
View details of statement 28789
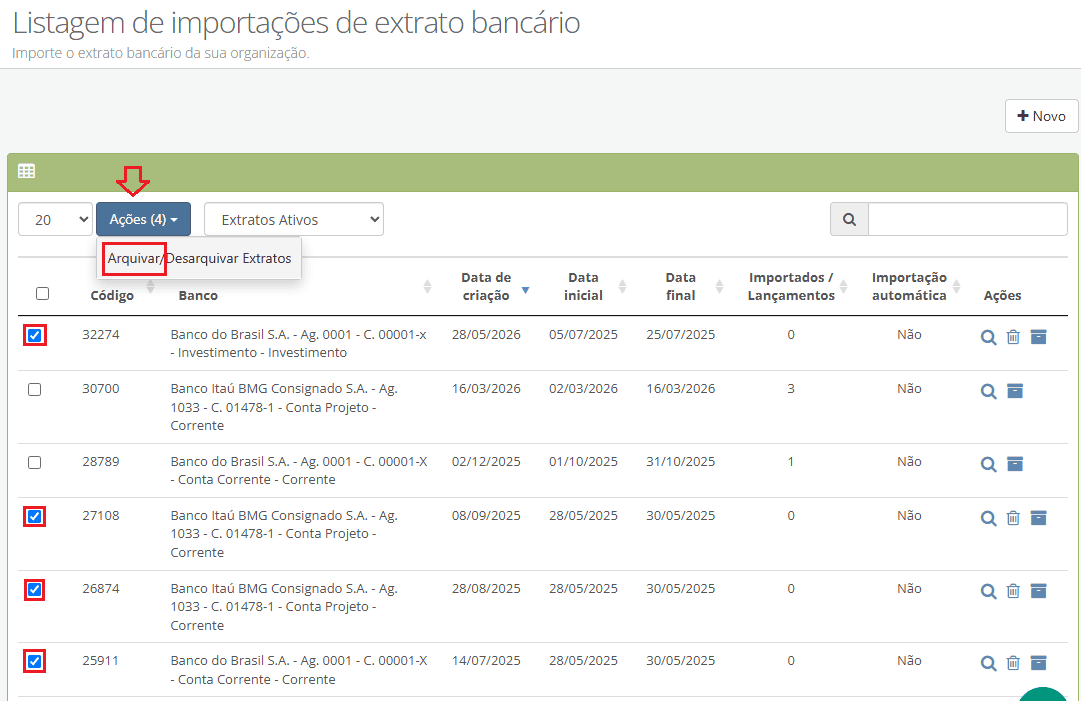[x=989, y=464]
